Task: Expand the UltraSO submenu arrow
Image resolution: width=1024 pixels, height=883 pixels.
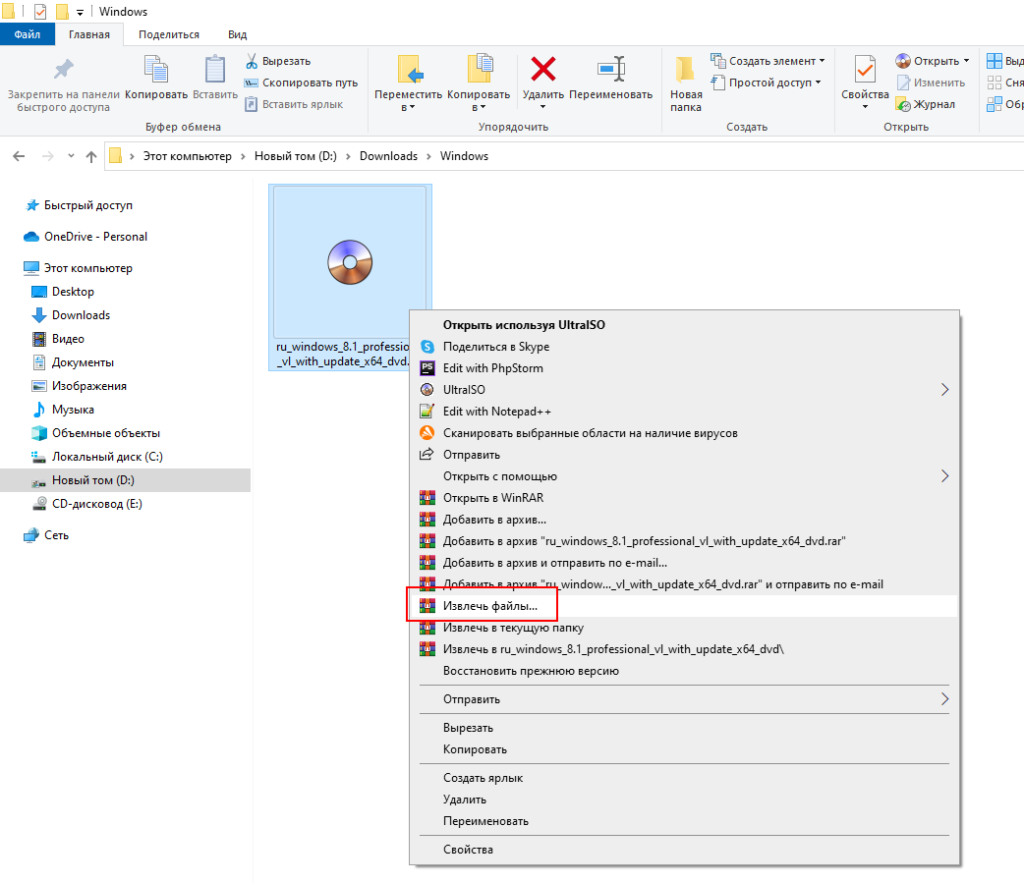Action: tap(944, 389)
